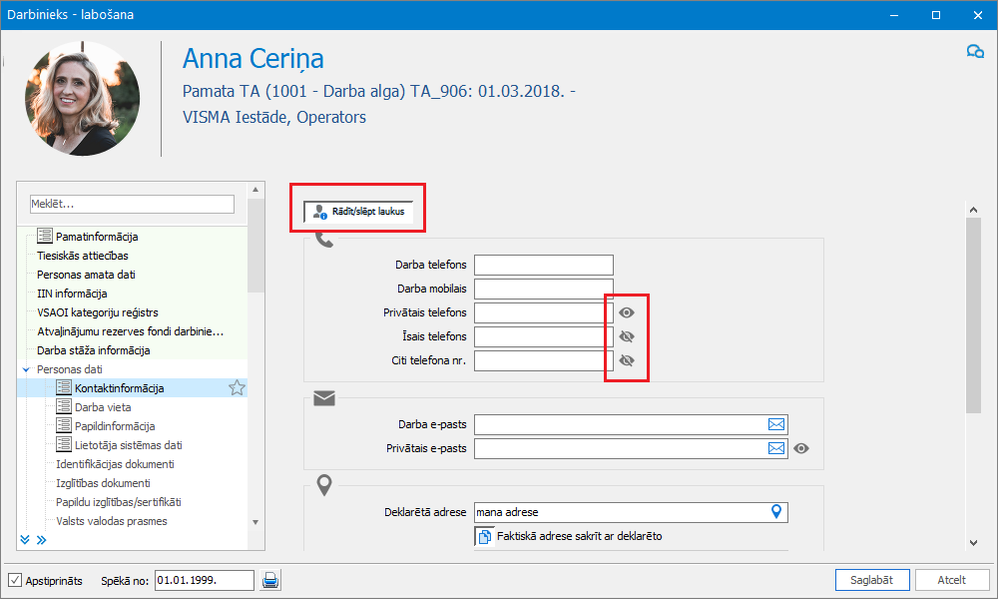Image resolution: width=998 pixels, height=599 pixels.
Task: Toggle visibility eye for Īsais telefons
Action: pyautogui.click(x=627, y=337)
